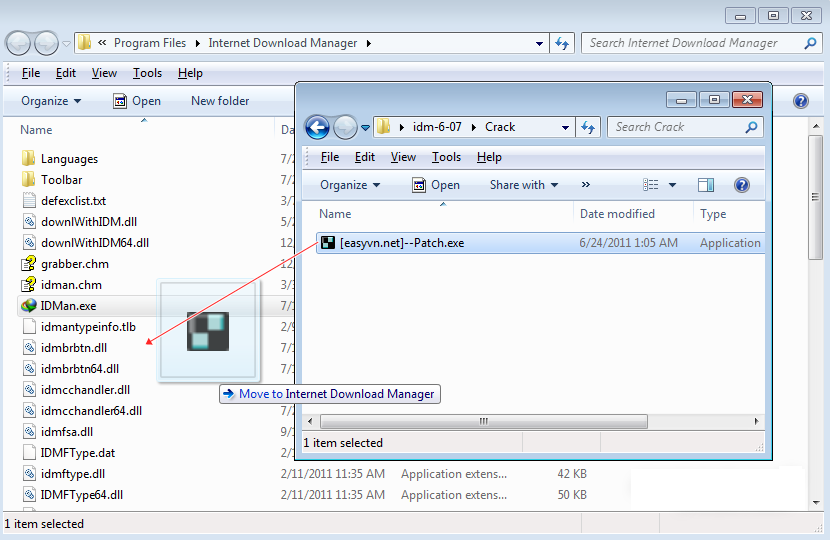Select defexclist.txt file icon
Viewport: 830px width, 540px height.
pyautogui.click(x=29, y=201)
